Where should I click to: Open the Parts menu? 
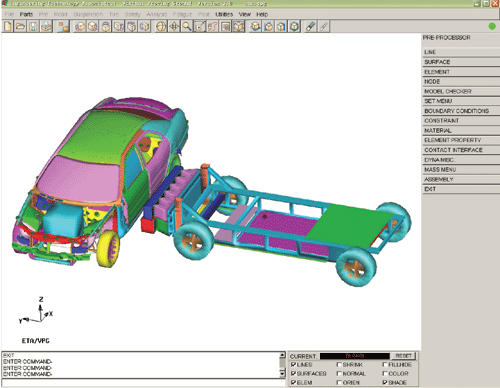pos(26,14)
